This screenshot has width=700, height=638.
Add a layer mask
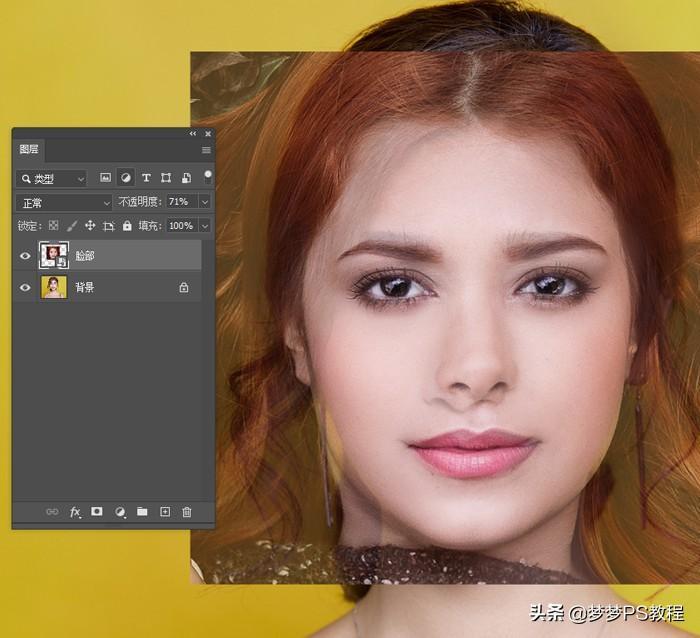[x=97, y=511]
